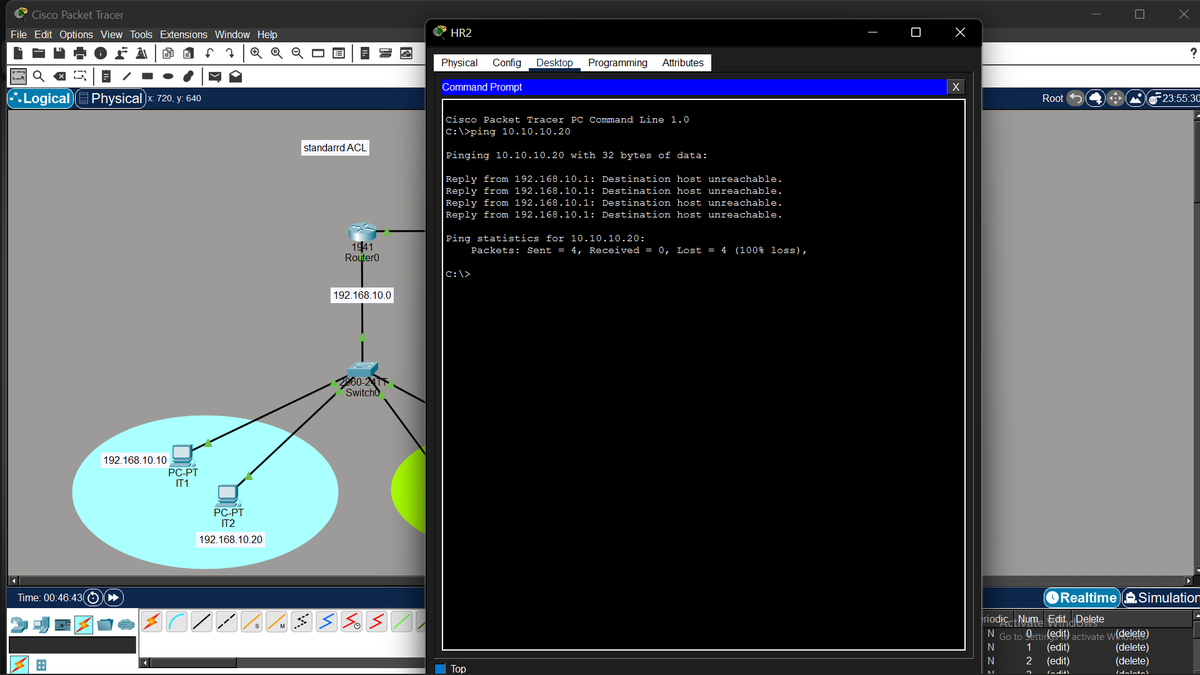Screen dimensions: 1200x675
Task: Switch HR2 to the Config tab
Action: pos(506,62)
